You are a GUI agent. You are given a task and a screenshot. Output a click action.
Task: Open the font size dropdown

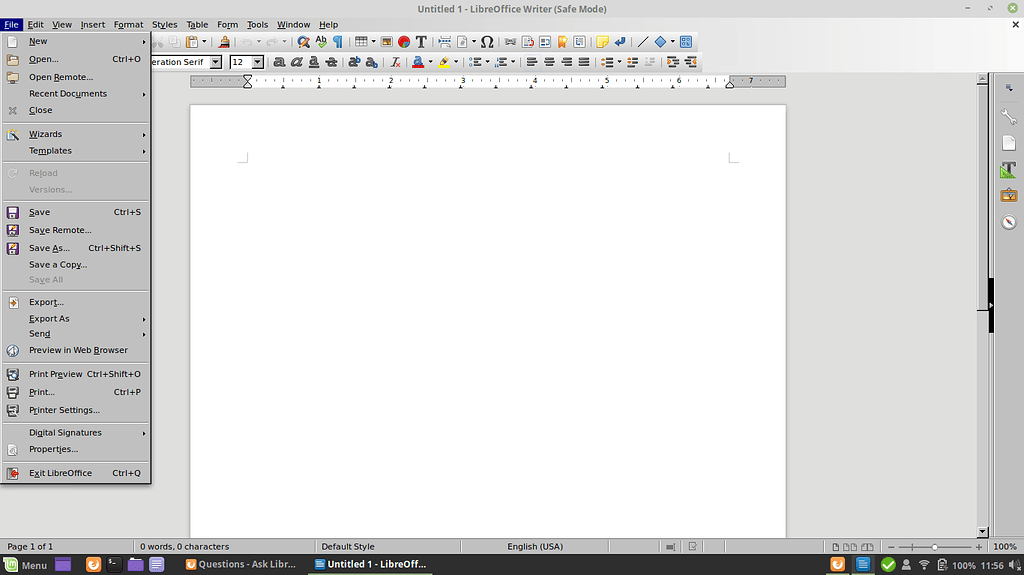(257, 62)
